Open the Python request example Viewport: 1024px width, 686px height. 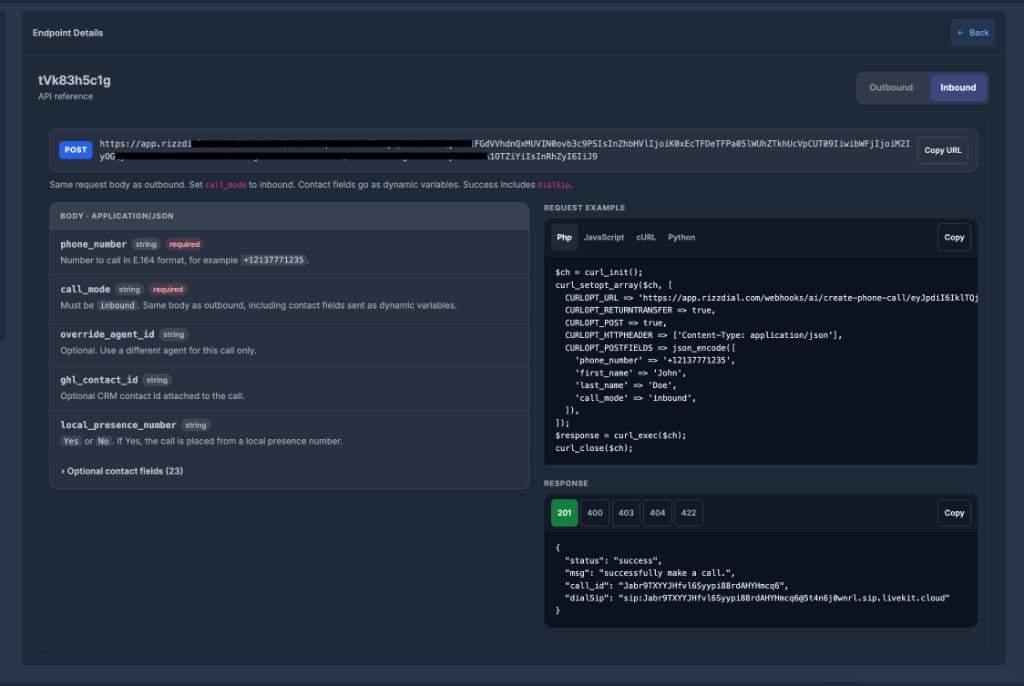pos(681,237)
